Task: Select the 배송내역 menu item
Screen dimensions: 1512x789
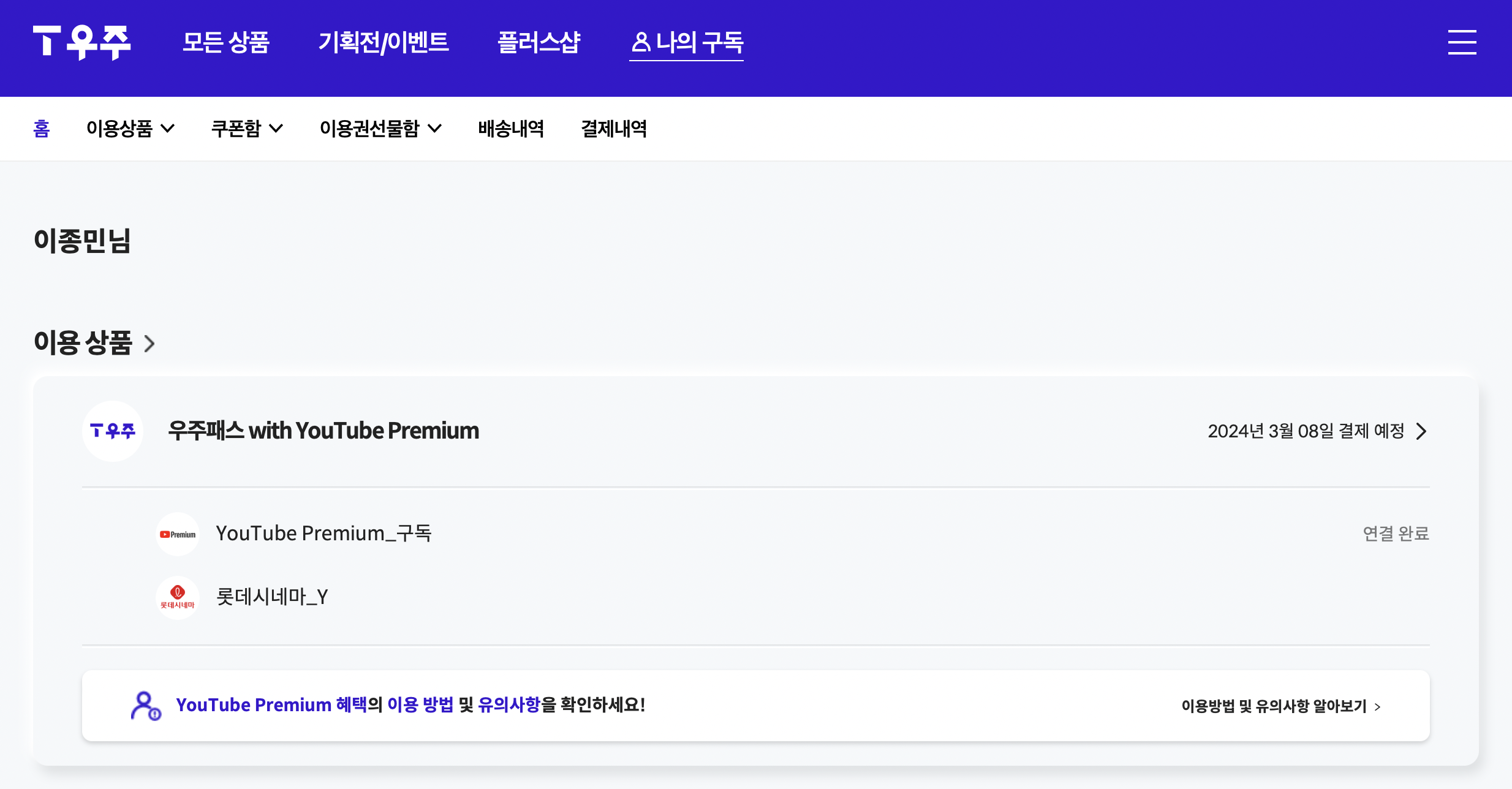Action: tap(512, 129)
